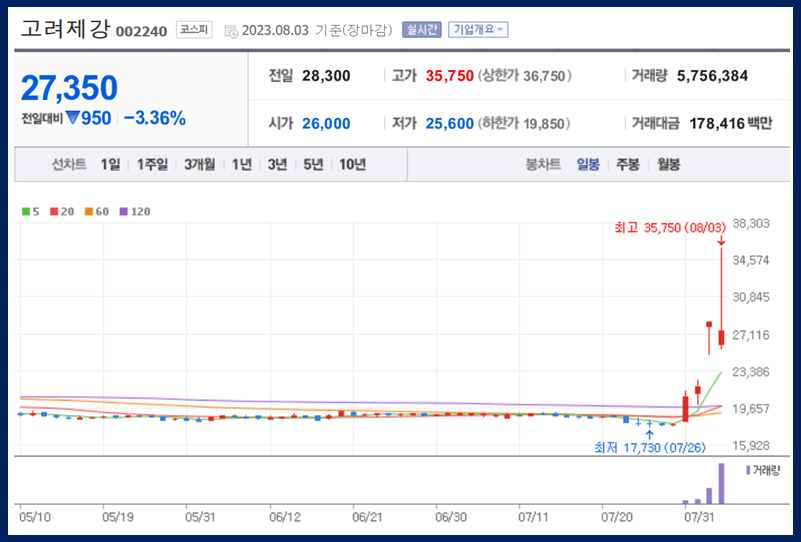Click the 고려제강 stock name
The width and height of the screenshot is (801, 542).
click(65, 29)
